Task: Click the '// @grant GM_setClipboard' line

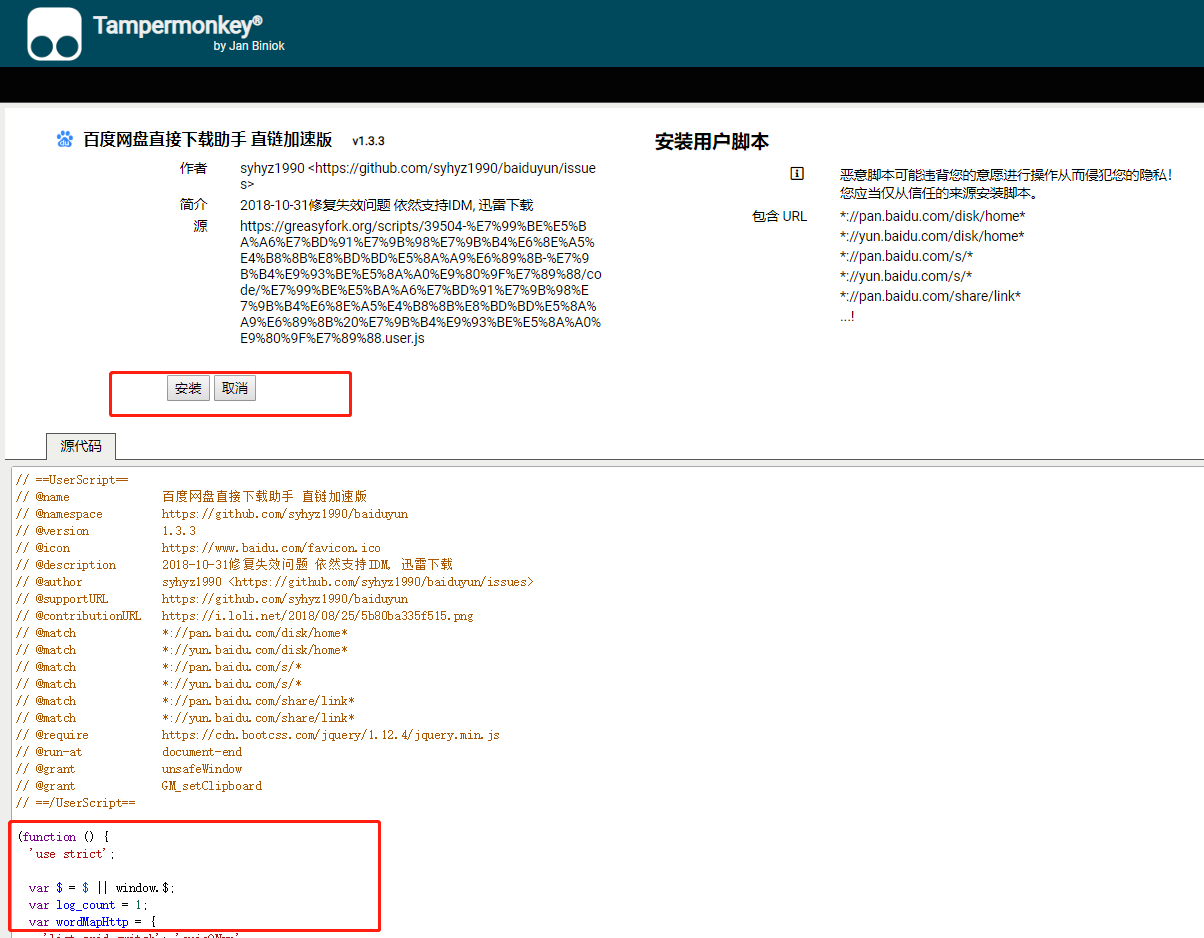Action: [x=139, y=786]
